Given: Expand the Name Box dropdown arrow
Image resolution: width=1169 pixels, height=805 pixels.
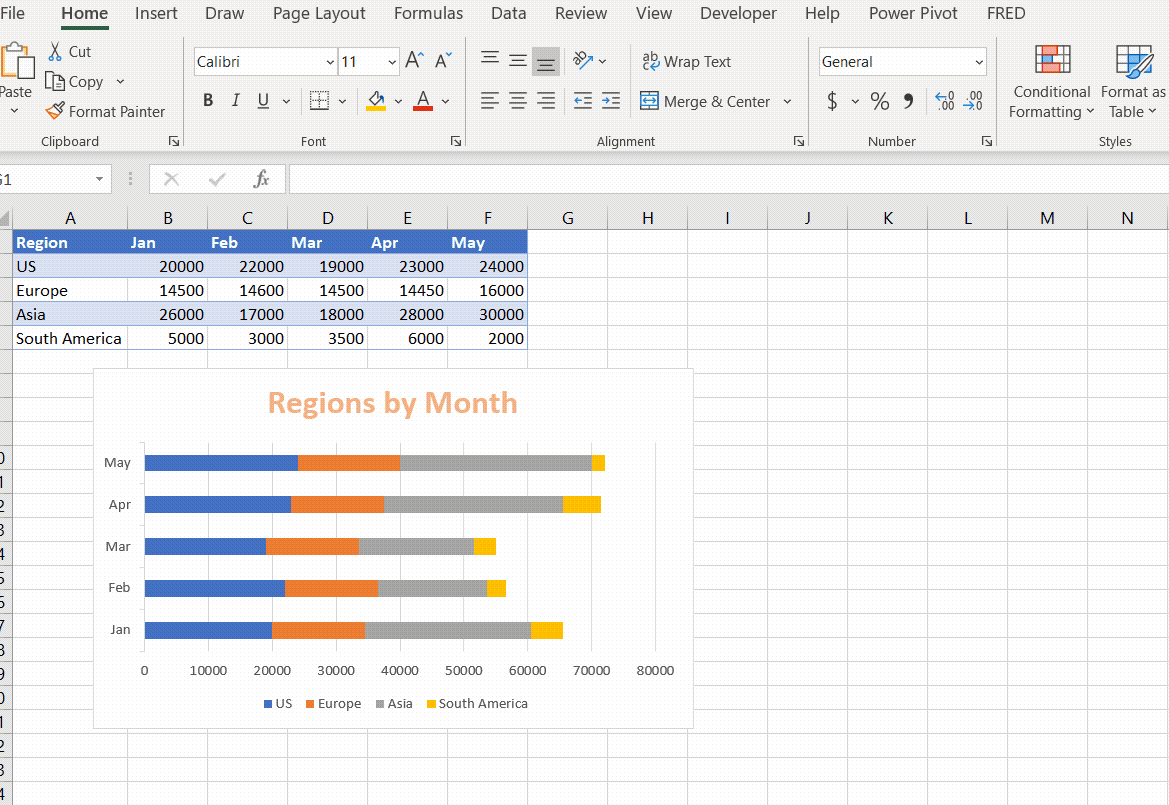Looking at the screenshot, I should coord(99,179).
